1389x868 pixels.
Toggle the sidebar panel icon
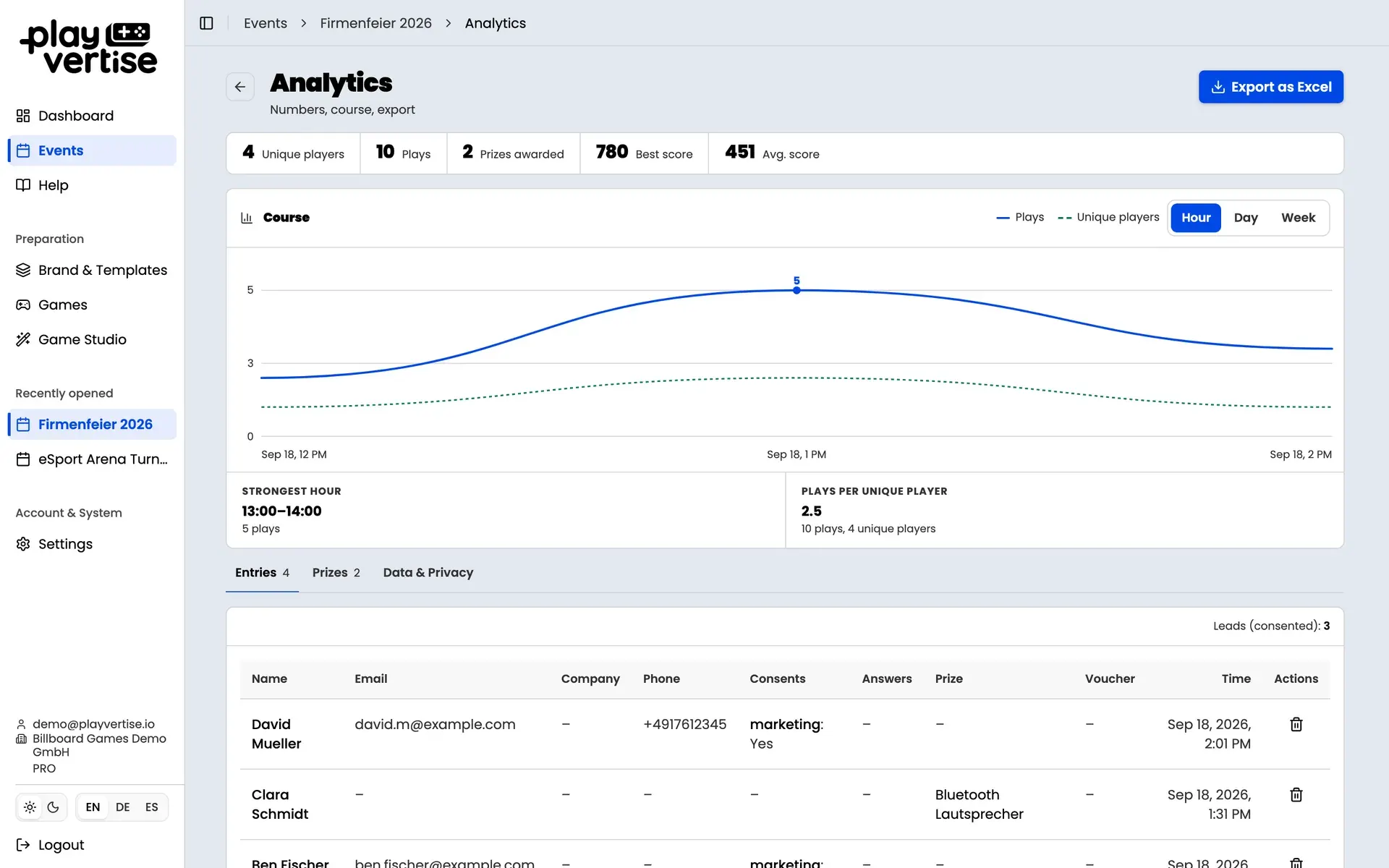(x=206, y=23)
